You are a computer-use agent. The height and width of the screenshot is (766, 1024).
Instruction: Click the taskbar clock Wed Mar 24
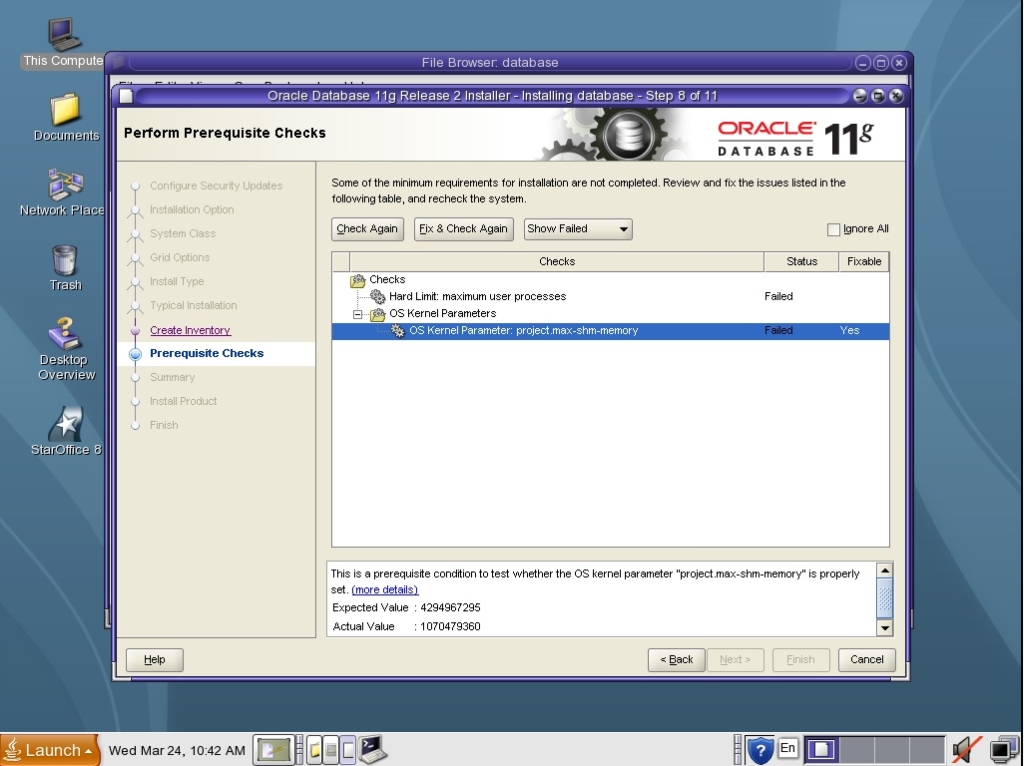tap(176, 750)
